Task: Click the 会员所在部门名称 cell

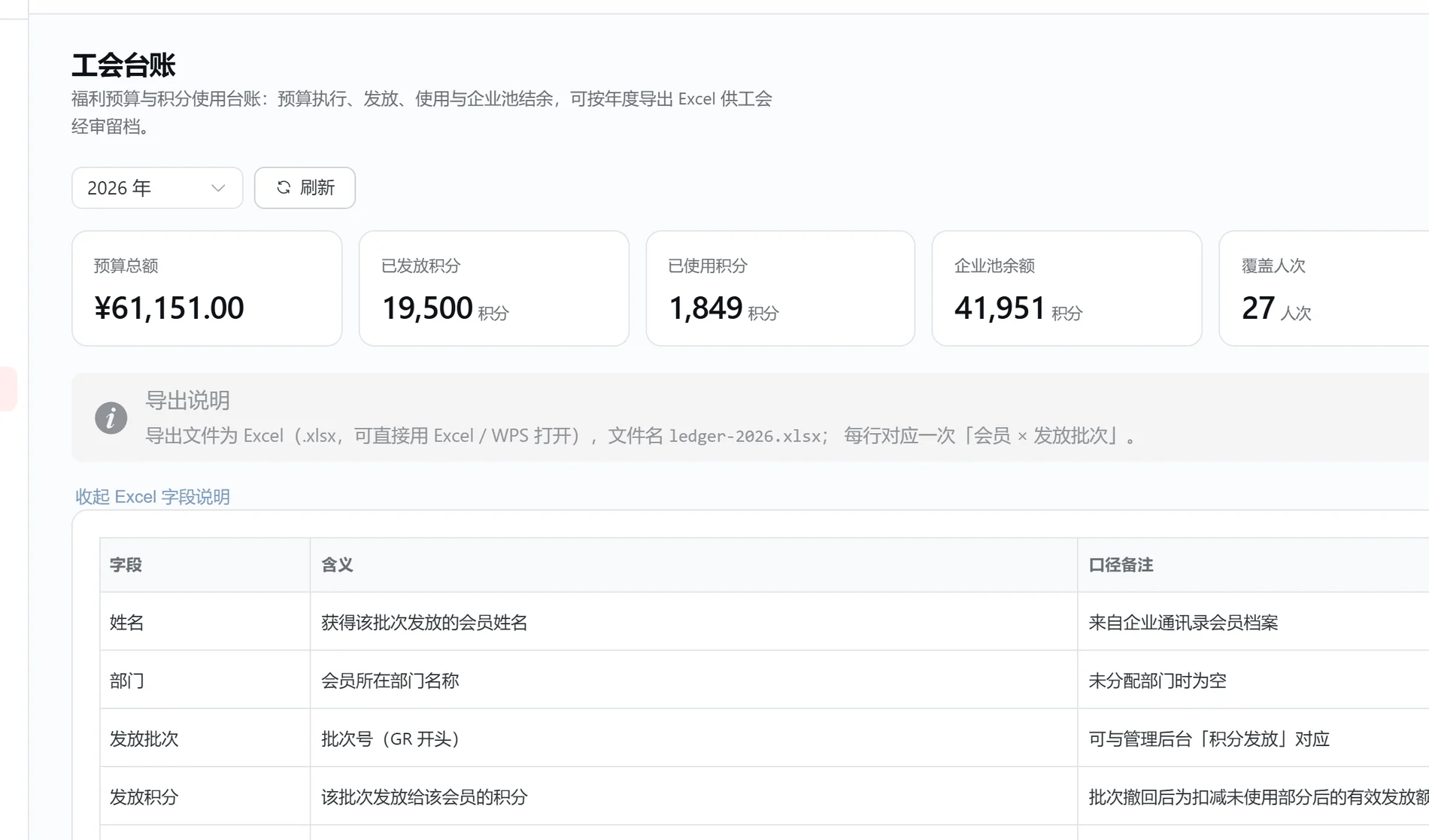Action: tap(693, 681)
